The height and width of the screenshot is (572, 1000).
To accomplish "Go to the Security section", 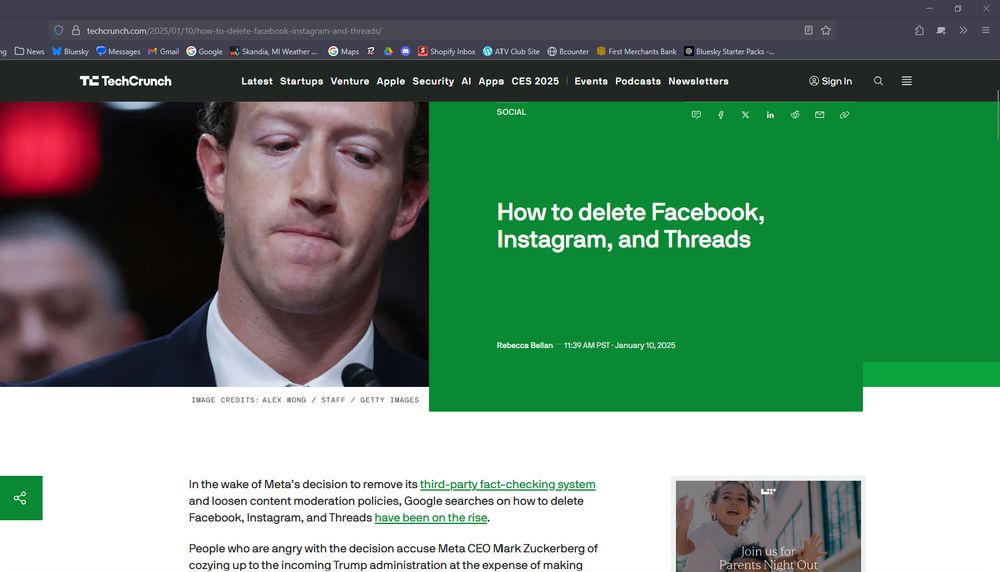I will [x=433, y=81].
